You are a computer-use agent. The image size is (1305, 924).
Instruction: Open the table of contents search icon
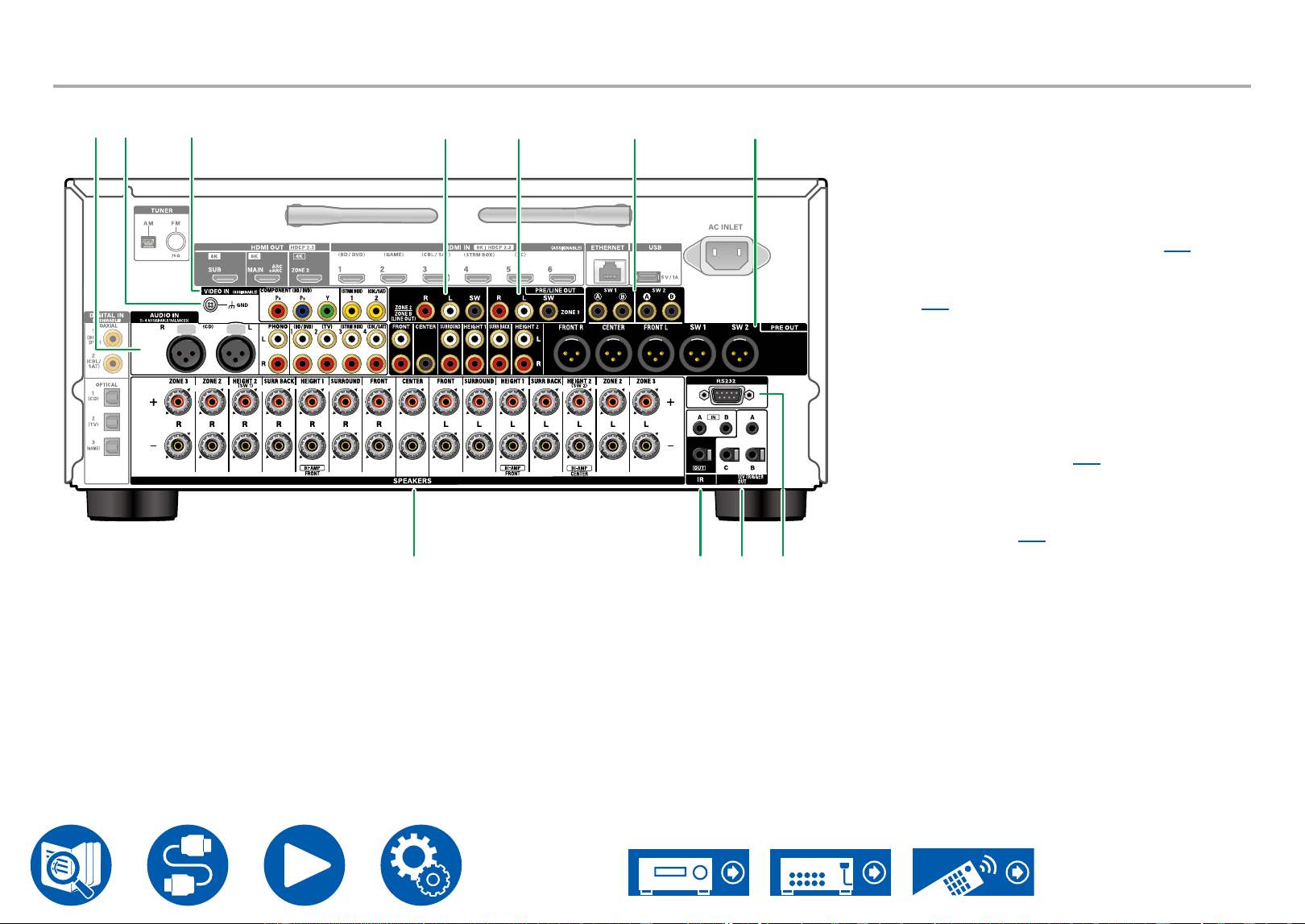pyautogui.click(x=71, y=864)
